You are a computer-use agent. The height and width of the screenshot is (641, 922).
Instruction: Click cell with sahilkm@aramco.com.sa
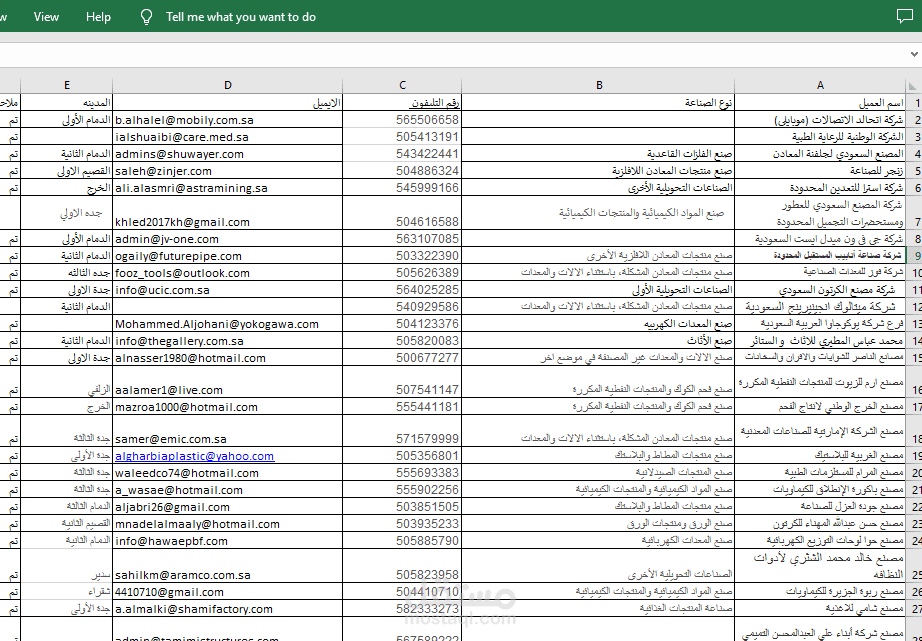(x=228, y=566)
